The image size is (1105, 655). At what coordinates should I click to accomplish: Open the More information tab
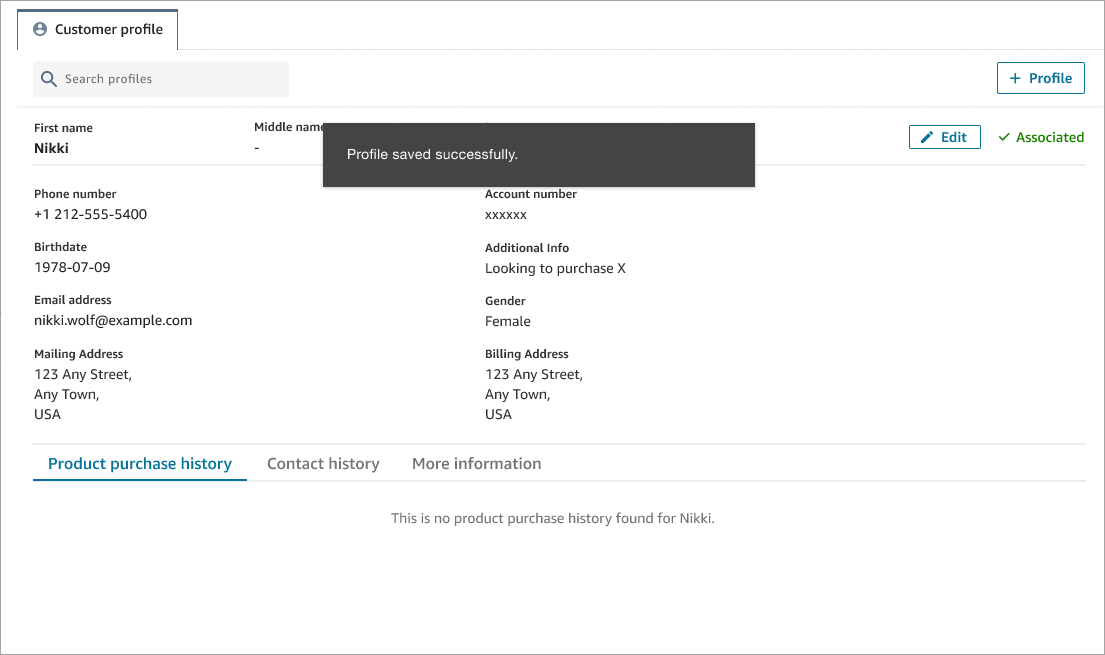(476, 464)
